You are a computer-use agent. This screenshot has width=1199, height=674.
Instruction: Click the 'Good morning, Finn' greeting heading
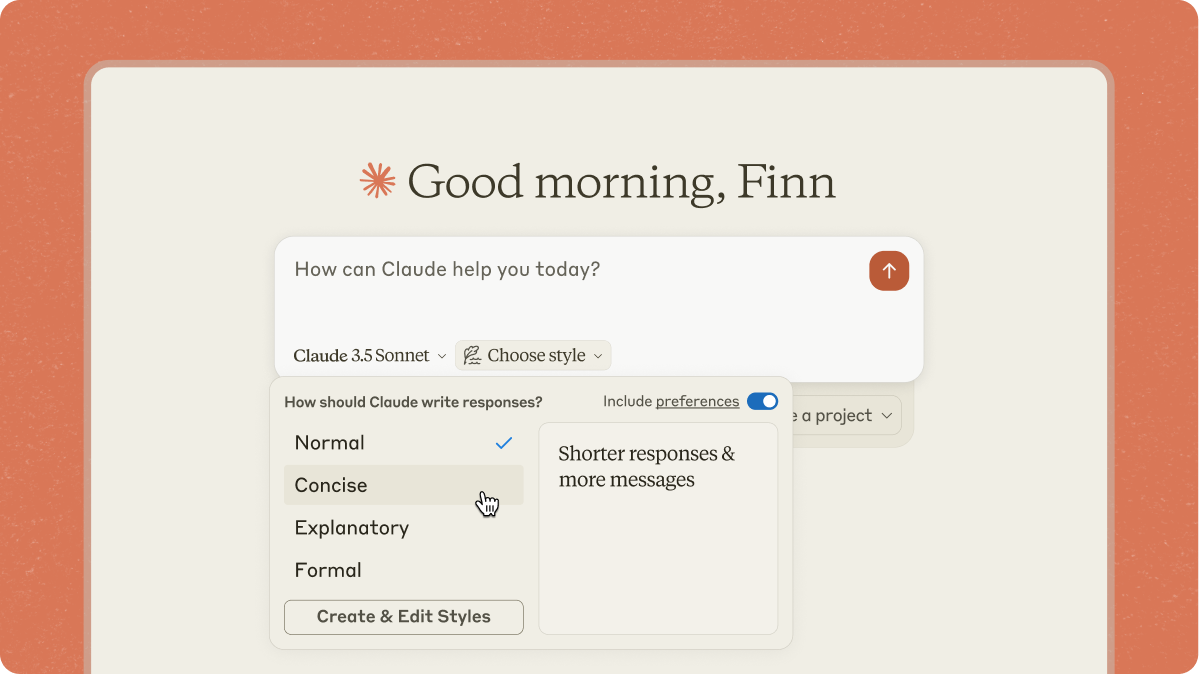[x=621, y=181]
